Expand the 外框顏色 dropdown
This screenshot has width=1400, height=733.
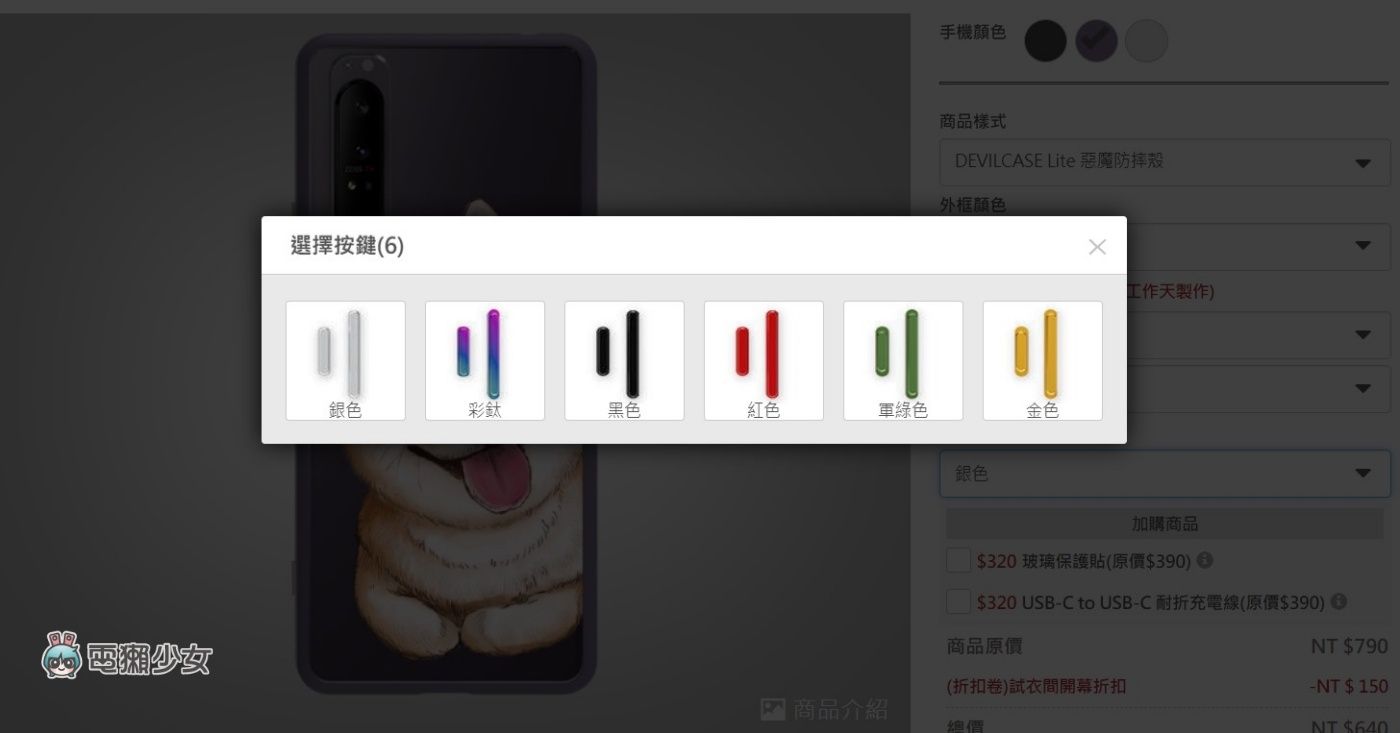[1258, 246]
